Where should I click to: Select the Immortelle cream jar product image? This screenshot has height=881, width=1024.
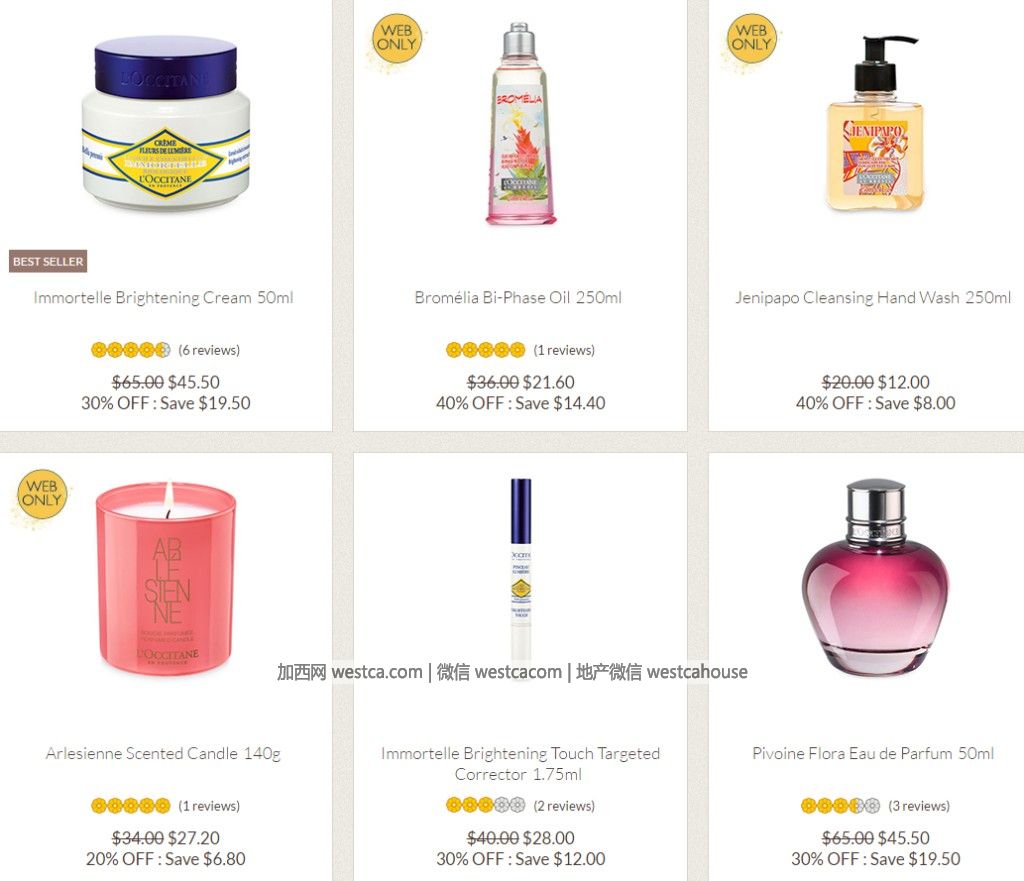point(166,123)
